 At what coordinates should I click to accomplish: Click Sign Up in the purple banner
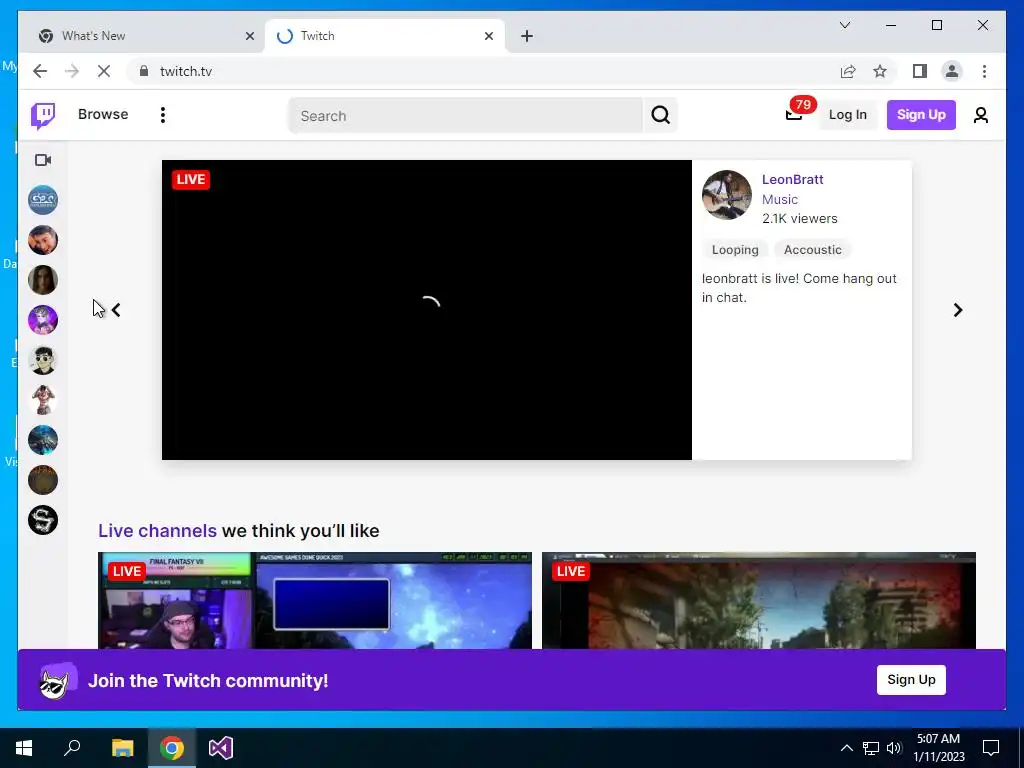(x=911, y=680)
